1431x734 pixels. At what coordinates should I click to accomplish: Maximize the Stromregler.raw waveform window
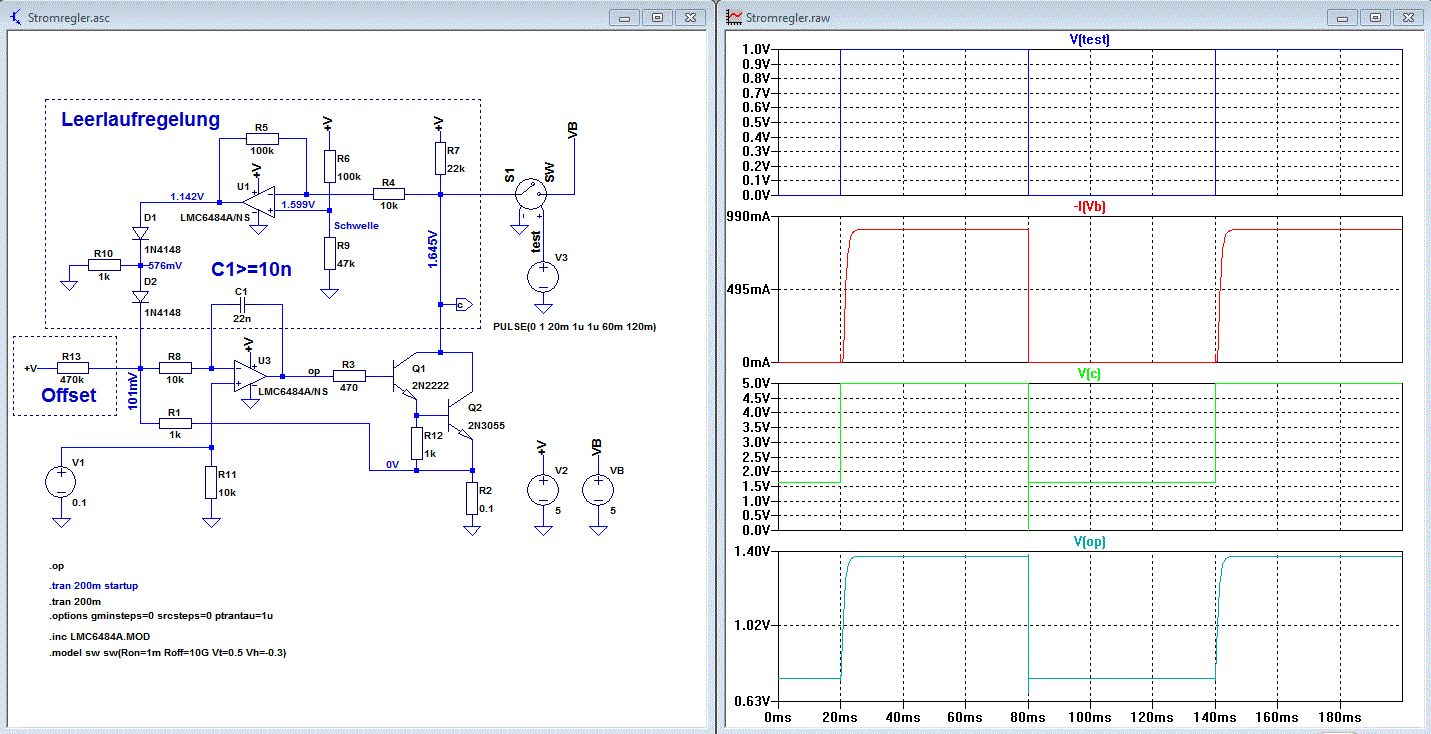(x=1375, y=18)
